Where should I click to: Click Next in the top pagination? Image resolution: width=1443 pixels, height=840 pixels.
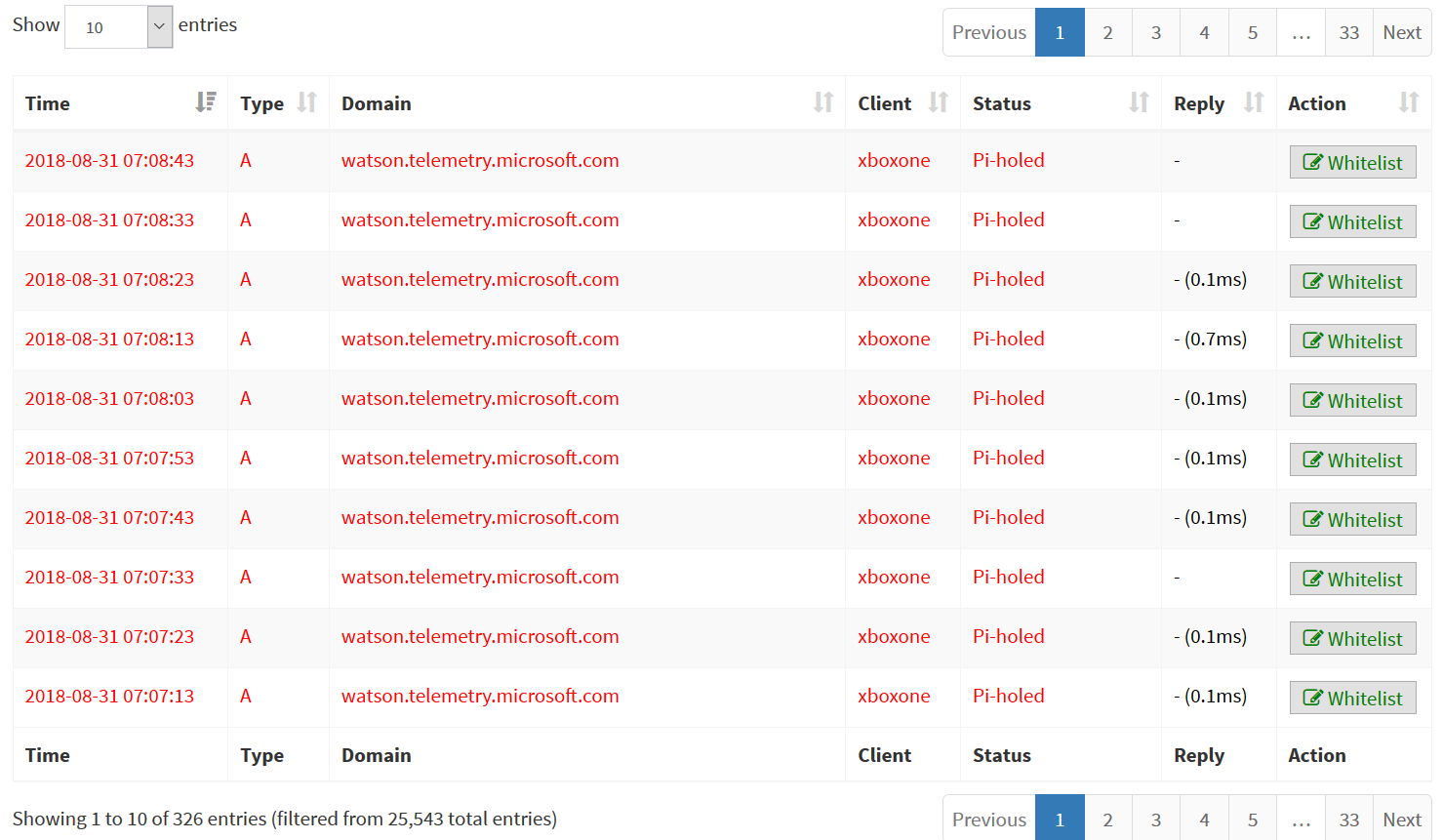(x=1401, y=32)
